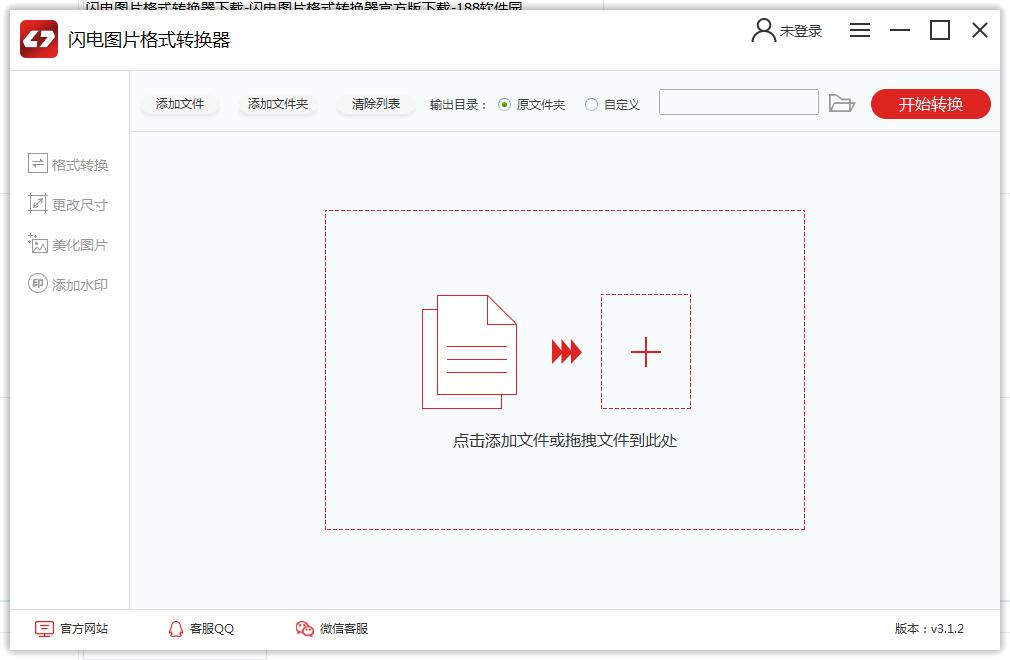Switch to the 美化图片 beautify image tool
The height and width of the screenshot is (660, 1010).
[x=66, y=243]
